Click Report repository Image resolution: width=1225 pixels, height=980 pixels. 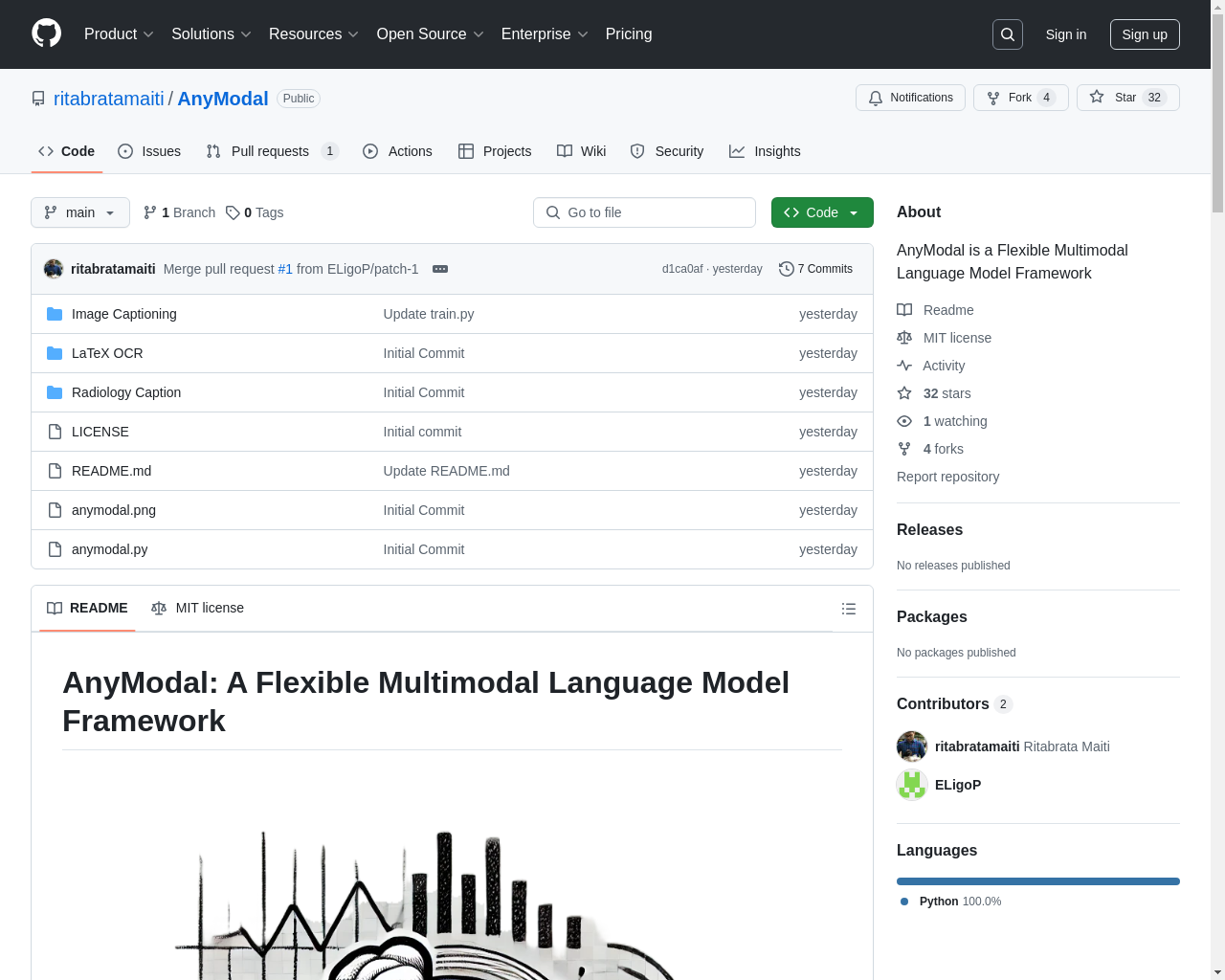coord(947,477)
